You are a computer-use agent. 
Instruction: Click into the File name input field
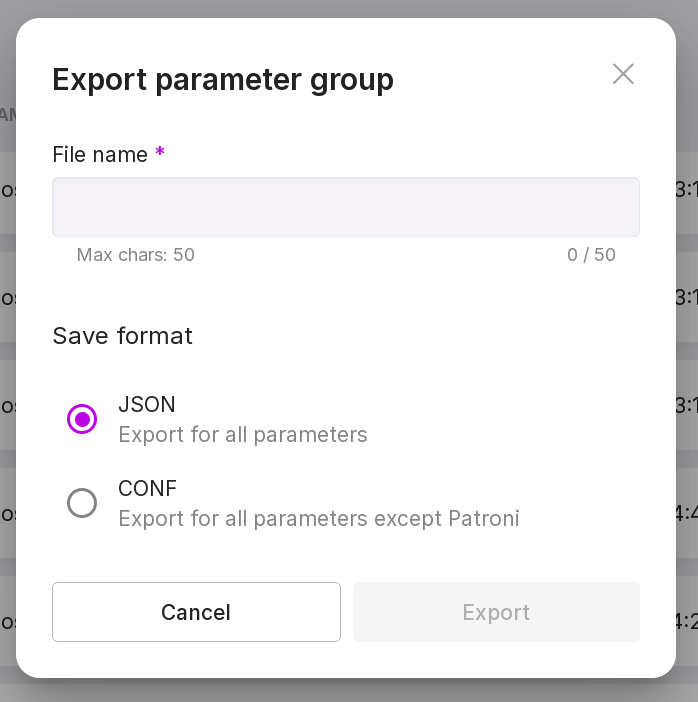[345, 207]
